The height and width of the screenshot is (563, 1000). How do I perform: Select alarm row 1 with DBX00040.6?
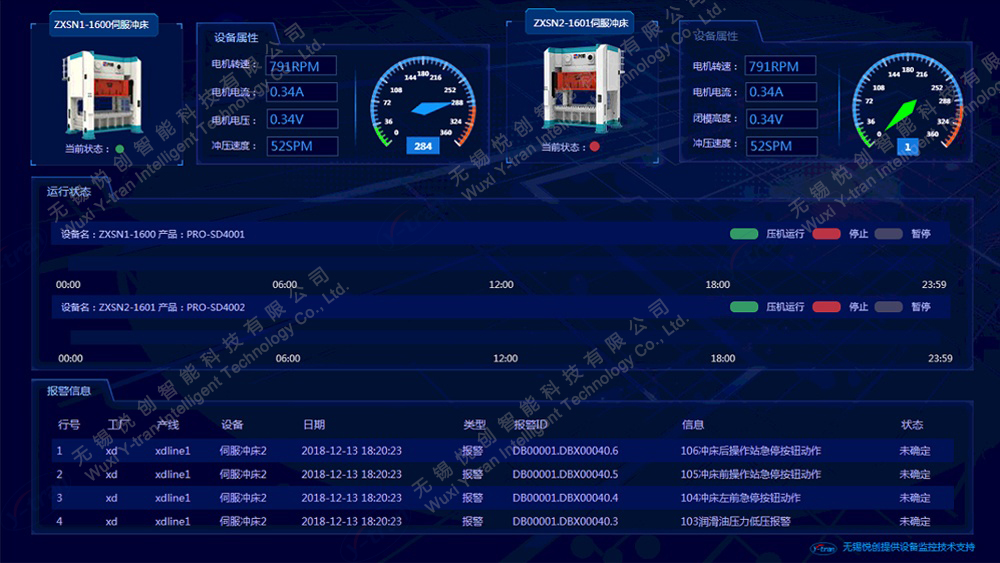point(500,451)
